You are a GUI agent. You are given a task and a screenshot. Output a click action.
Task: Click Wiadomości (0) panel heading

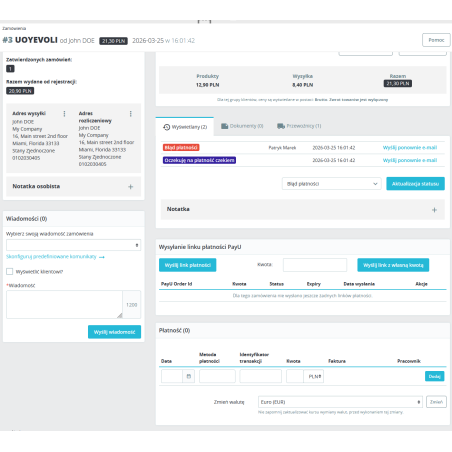pos(27,219)
